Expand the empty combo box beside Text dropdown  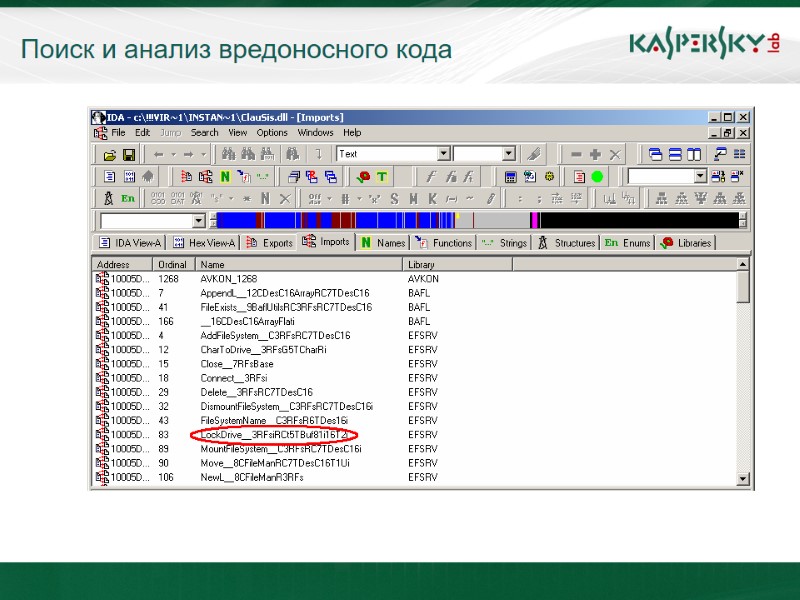click(510, 152)
